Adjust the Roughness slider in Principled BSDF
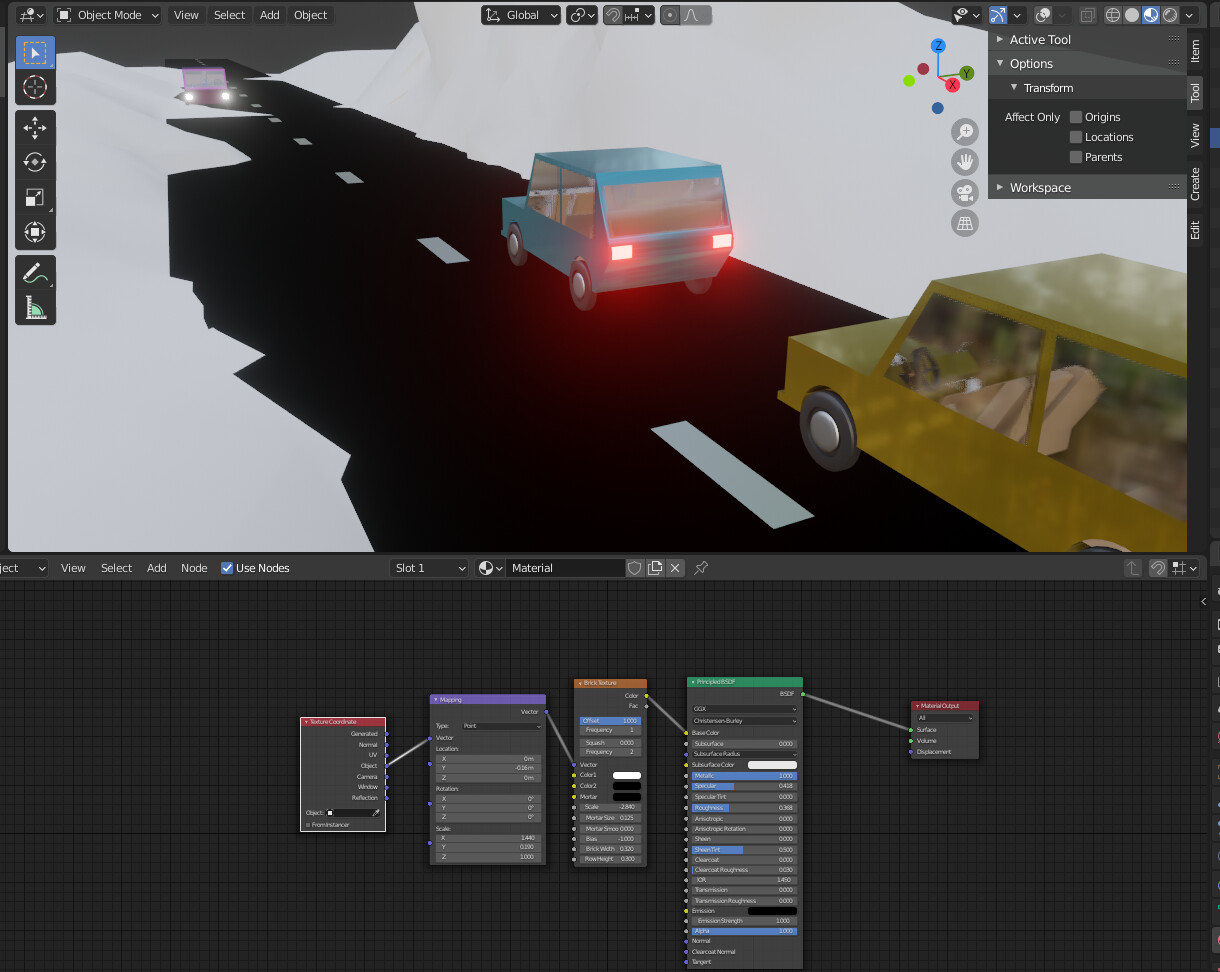Image resolution: width=1220 pixels, height=972 pixels. coord(744,807)
